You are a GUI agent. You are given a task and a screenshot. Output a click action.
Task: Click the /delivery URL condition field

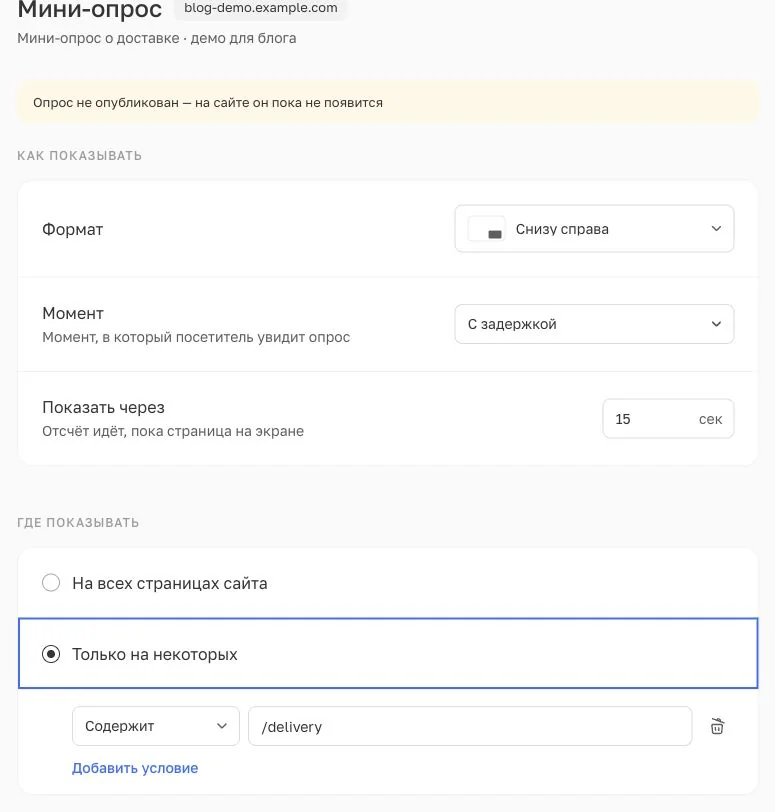click(470, 726)
